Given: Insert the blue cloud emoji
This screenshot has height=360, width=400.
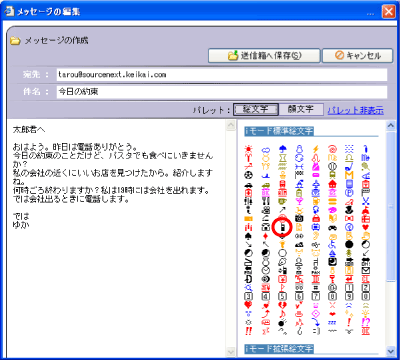Looking at the screenshot, I should (x=266, y=150).
